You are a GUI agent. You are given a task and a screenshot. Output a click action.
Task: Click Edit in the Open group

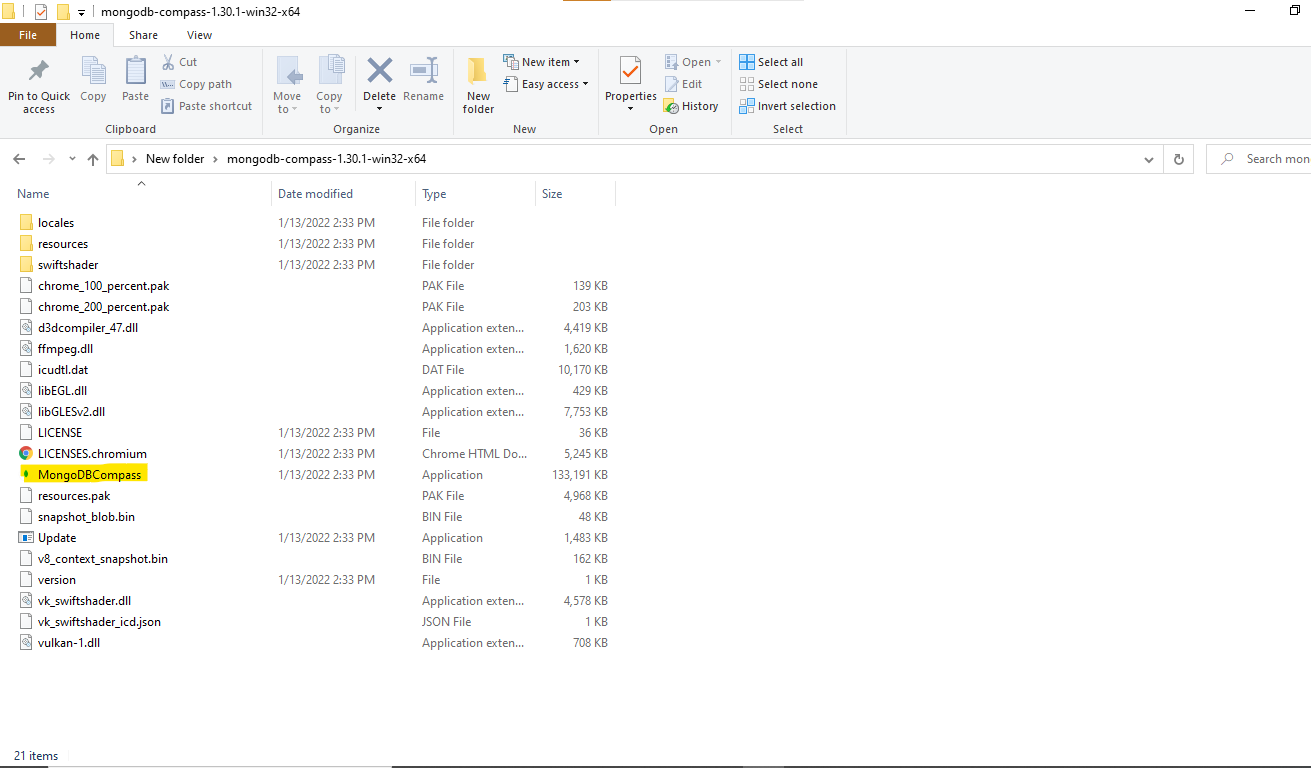click(x=683, y=84)
